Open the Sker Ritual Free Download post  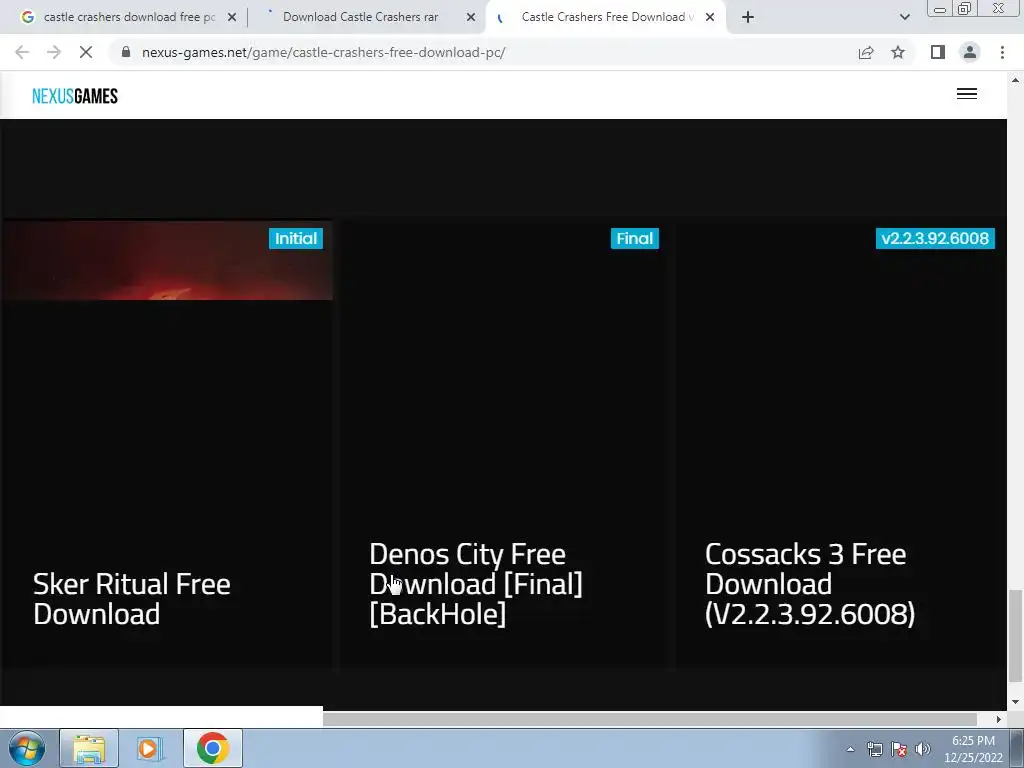pos(131,599)
